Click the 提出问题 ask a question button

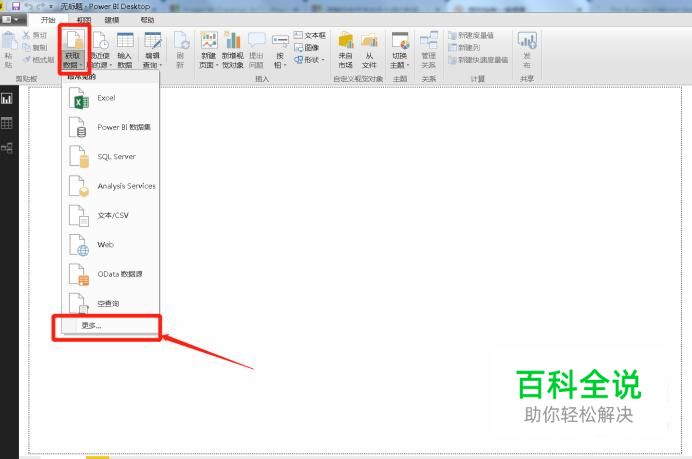point(256,49)
